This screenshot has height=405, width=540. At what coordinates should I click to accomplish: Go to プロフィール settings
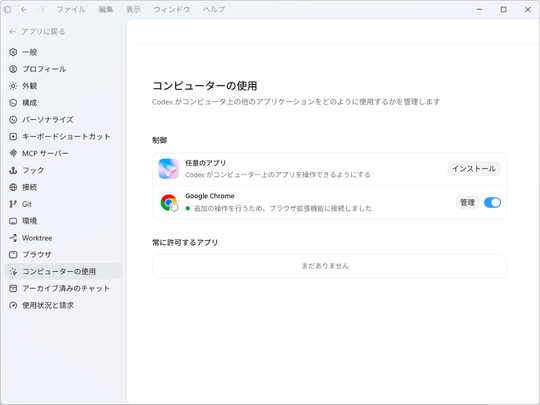click(44, 69)
